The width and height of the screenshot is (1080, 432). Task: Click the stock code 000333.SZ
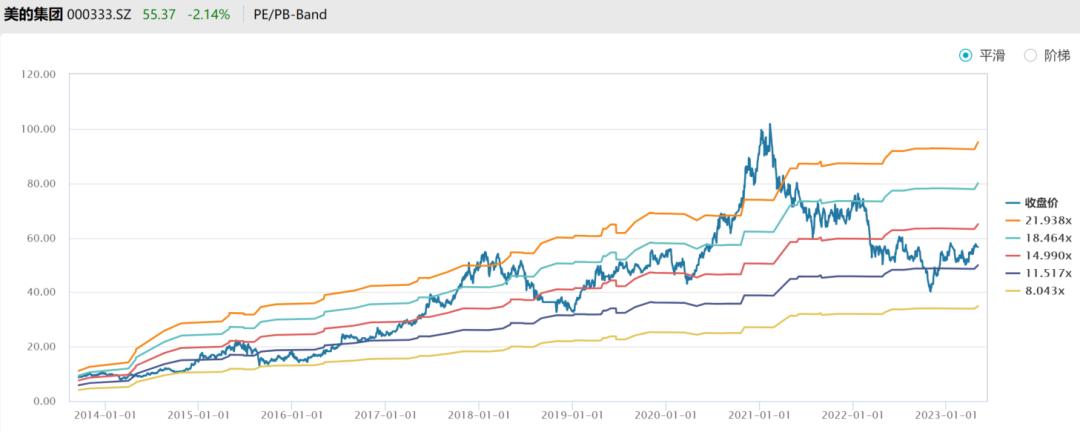point(104,15)
